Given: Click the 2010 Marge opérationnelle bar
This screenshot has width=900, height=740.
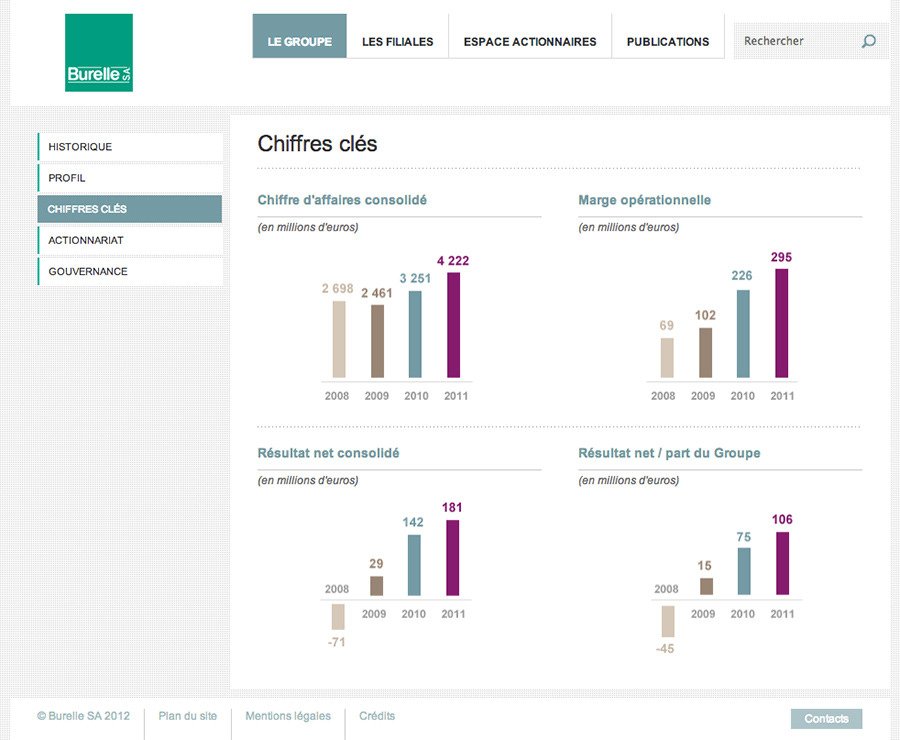Looking at the screenshot, I should (x=742, y=334).
